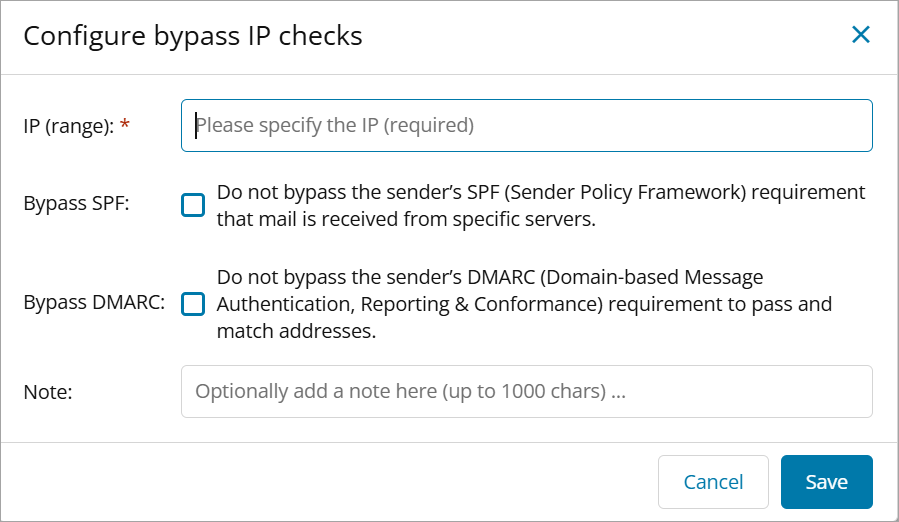Toggle the Bypass DMARC checkbox

[193, 304]
